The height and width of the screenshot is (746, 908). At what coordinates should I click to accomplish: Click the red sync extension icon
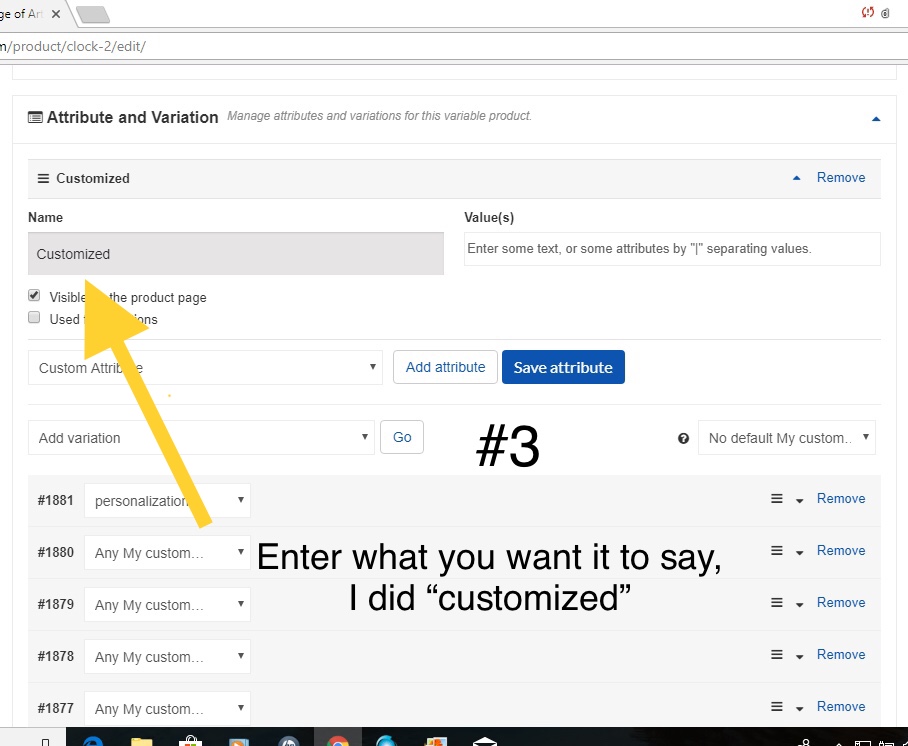pos(867,13)
